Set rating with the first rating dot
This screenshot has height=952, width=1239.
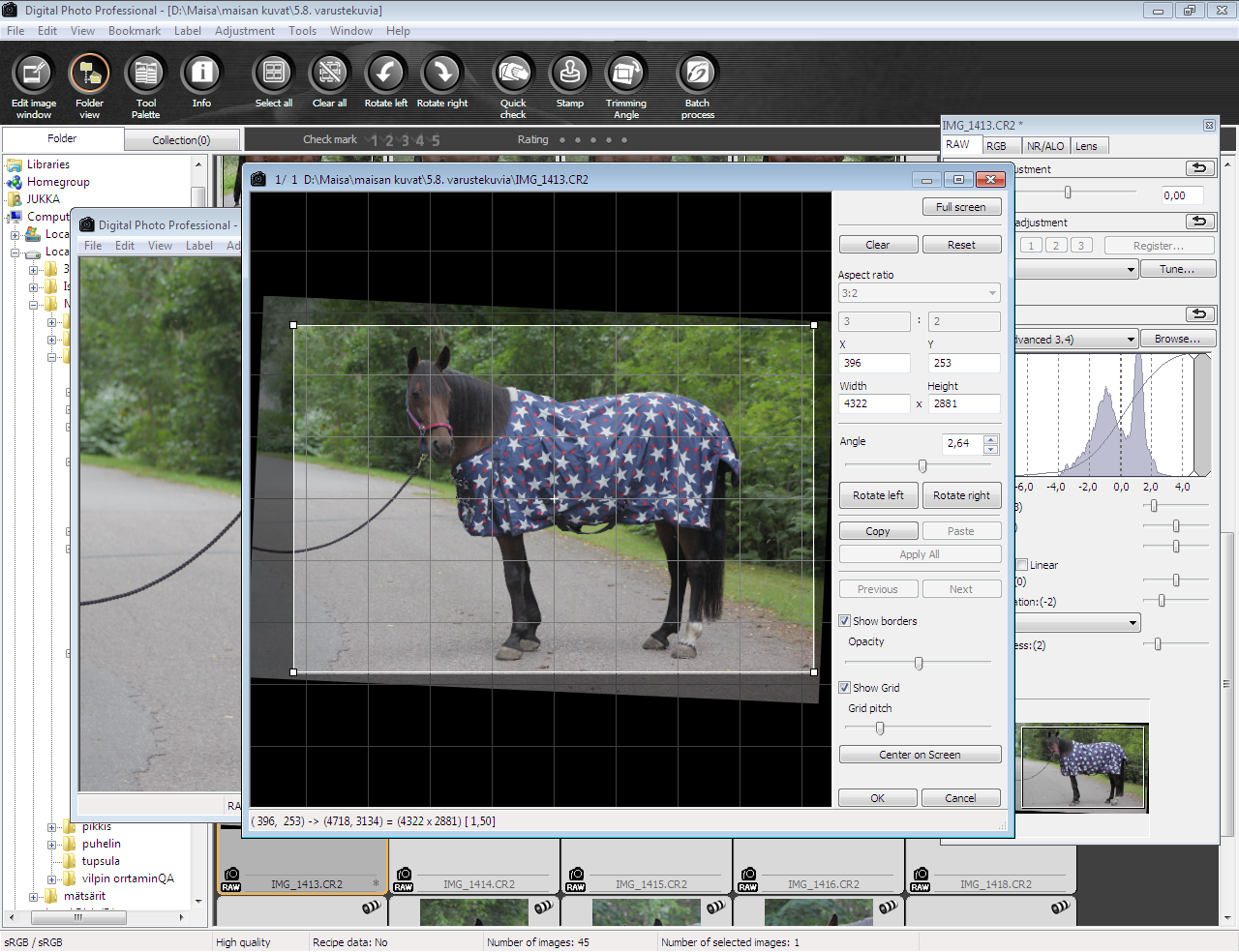tap(562, 140)
